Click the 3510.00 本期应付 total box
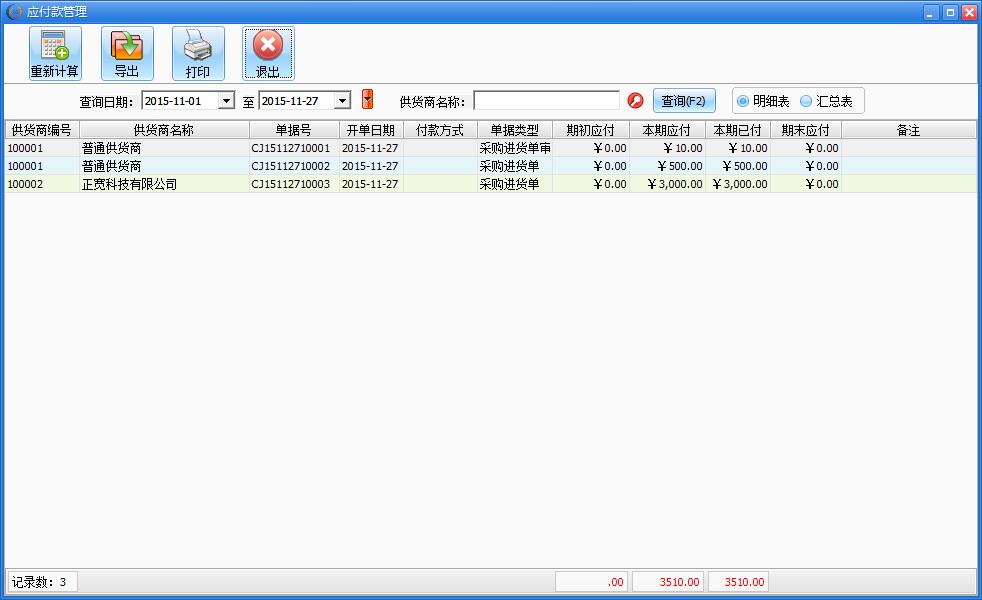 click(668, 582)
